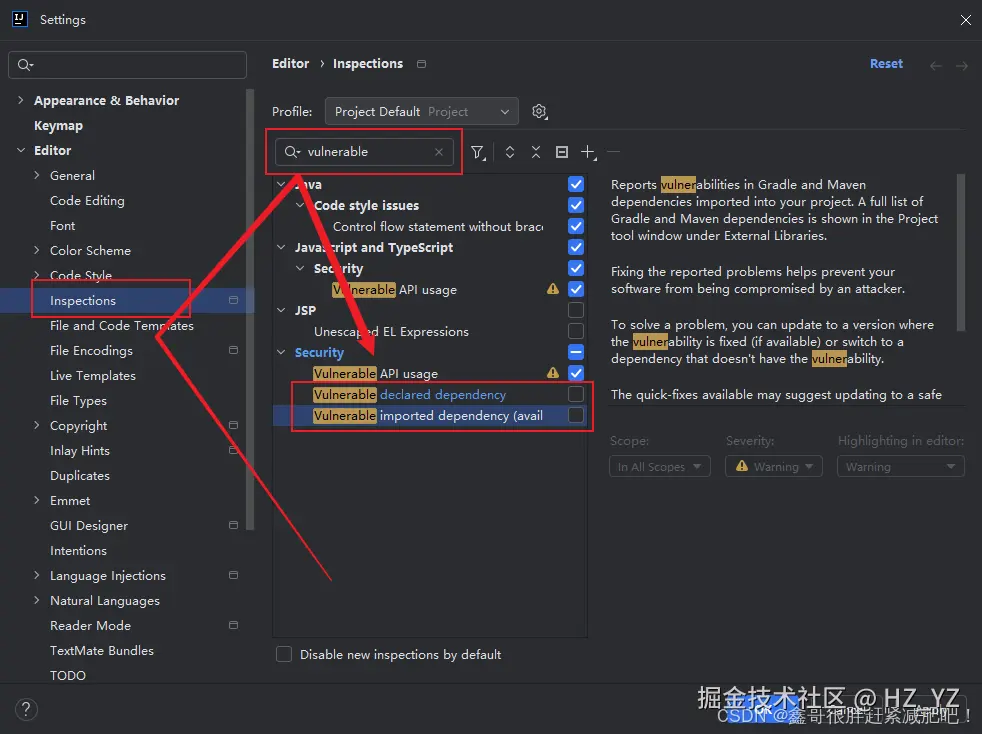This screenshot has width=982, height=734.
Task: Expand Appearance & Behavior settings group
Action: [21, 100]
